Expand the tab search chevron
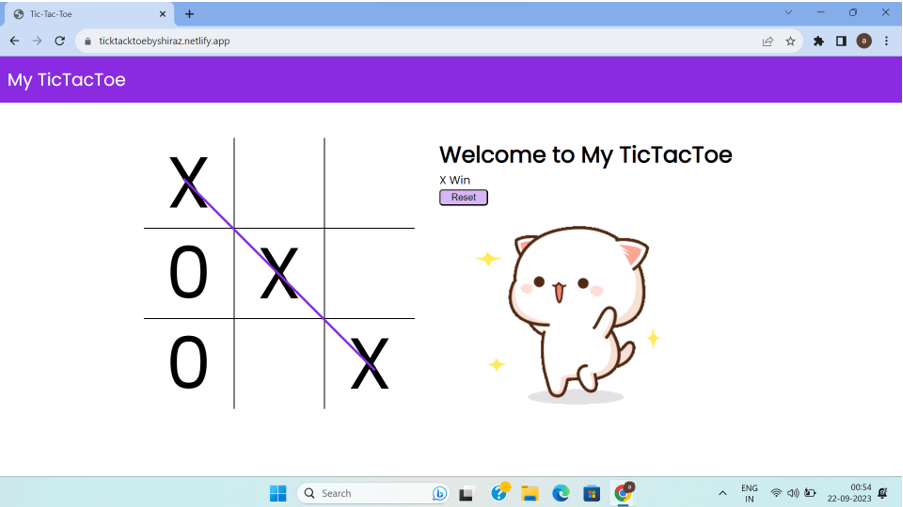 tap(788, 13)
